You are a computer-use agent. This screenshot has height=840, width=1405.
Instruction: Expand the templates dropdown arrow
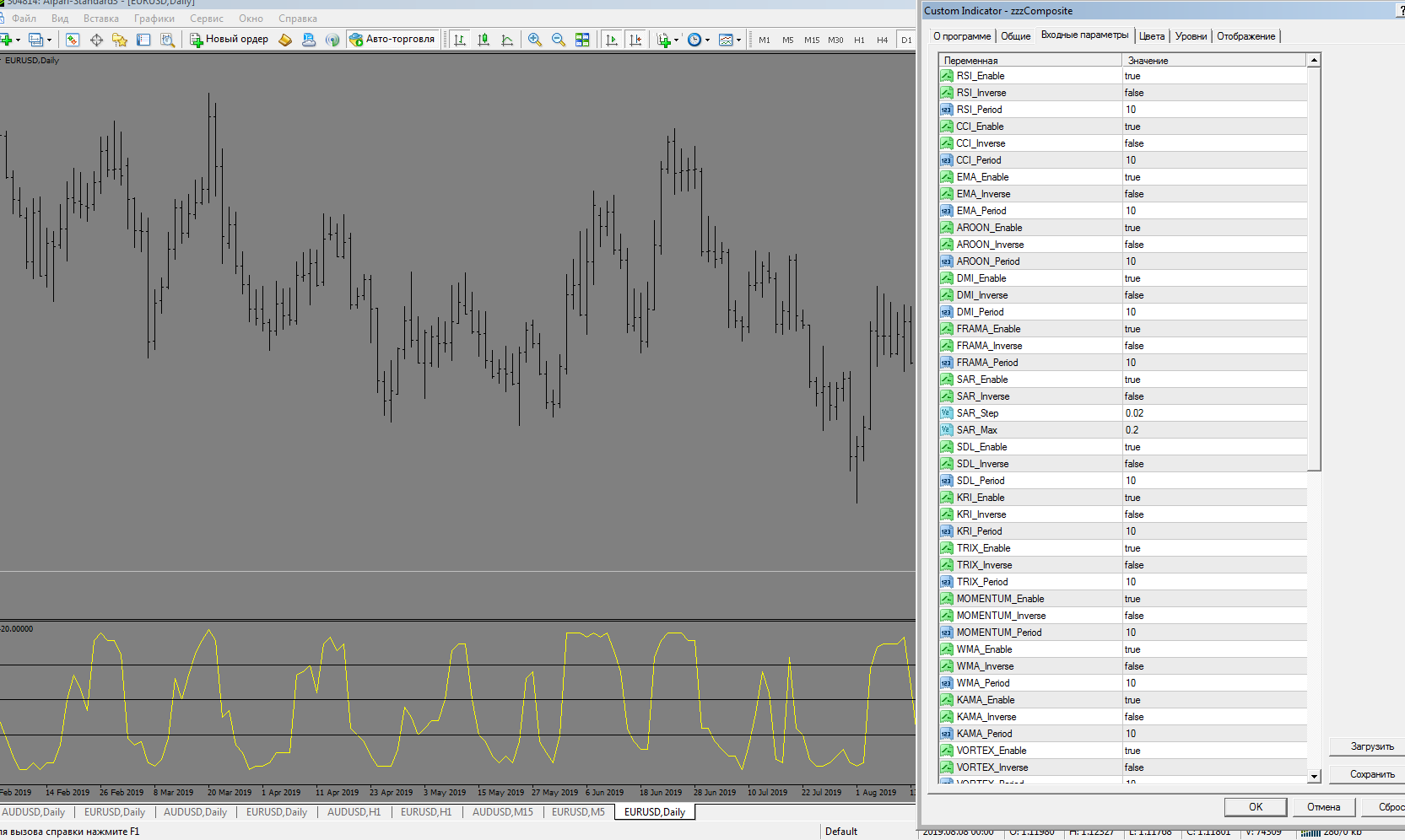(x=738, y=40)
